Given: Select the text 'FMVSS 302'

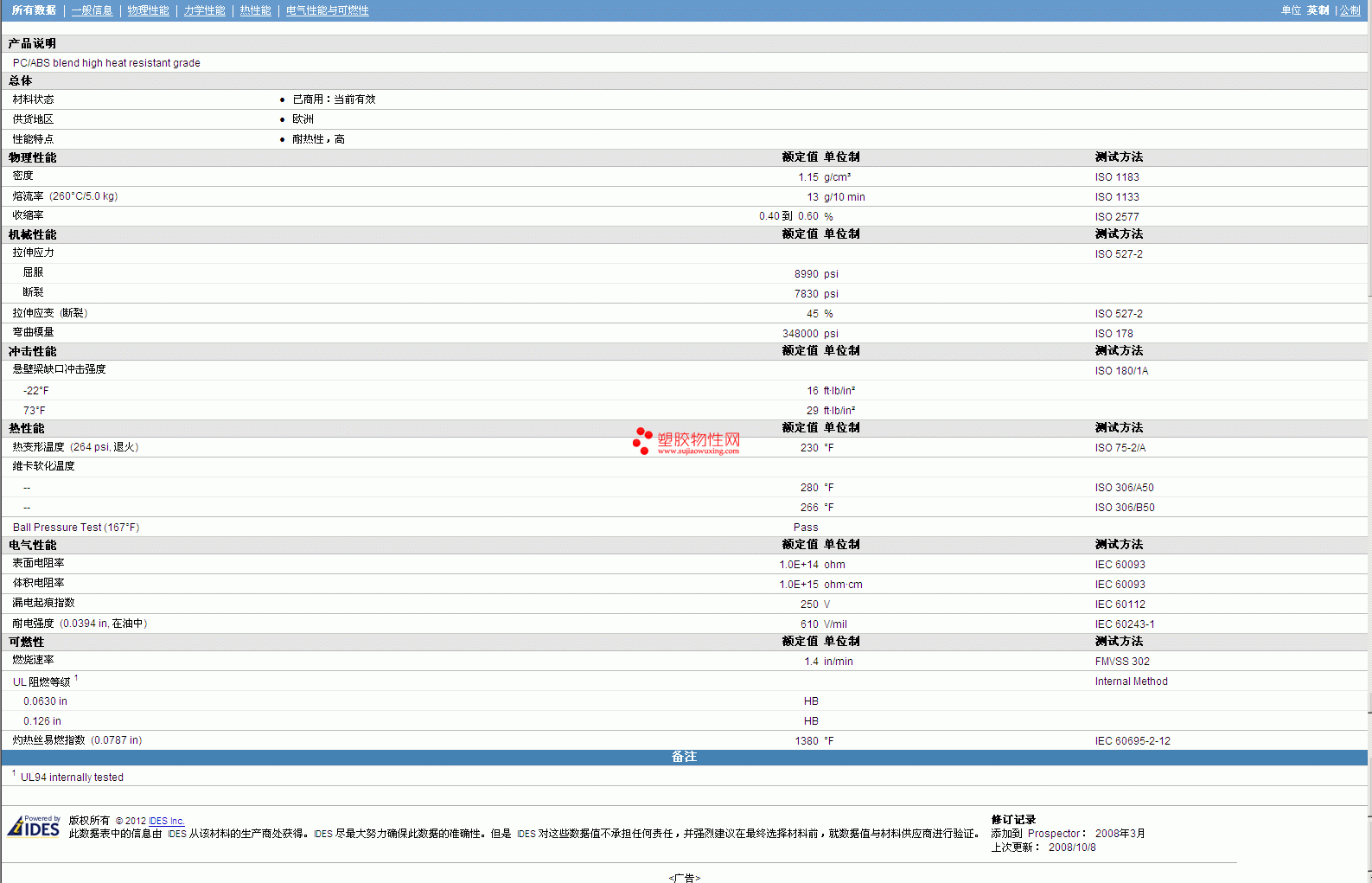Looking at the screenshot, I should pyautogui.click(x=1122, y=662).
